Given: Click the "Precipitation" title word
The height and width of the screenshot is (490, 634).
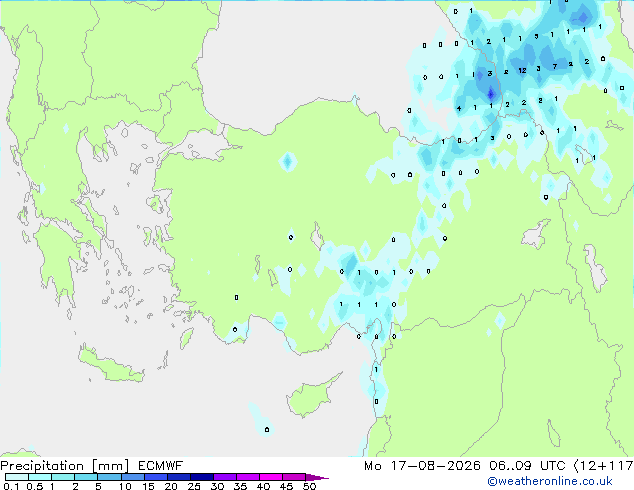Looking at the screenshot, I should [42, 466].
